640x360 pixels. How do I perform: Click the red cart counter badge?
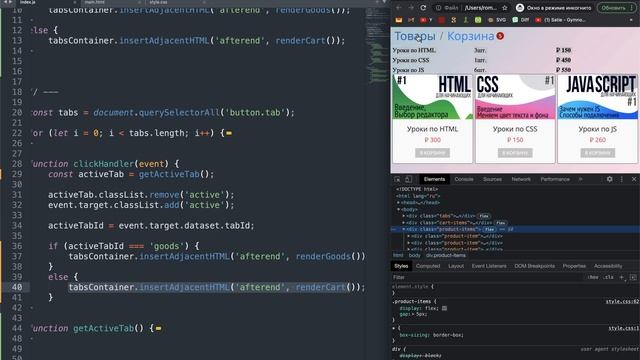click(500, 36)
